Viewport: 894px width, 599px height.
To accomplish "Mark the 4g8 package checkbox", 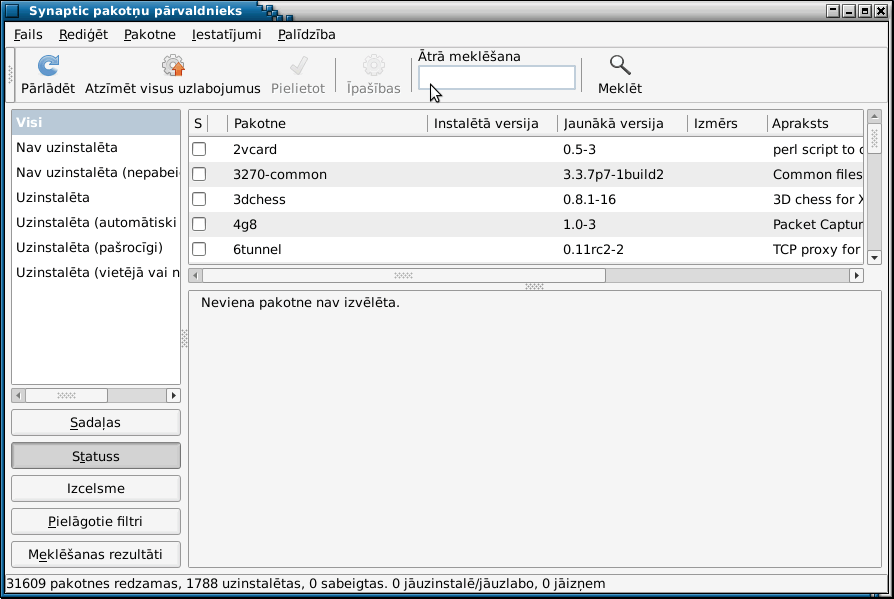I will (199, 224).
